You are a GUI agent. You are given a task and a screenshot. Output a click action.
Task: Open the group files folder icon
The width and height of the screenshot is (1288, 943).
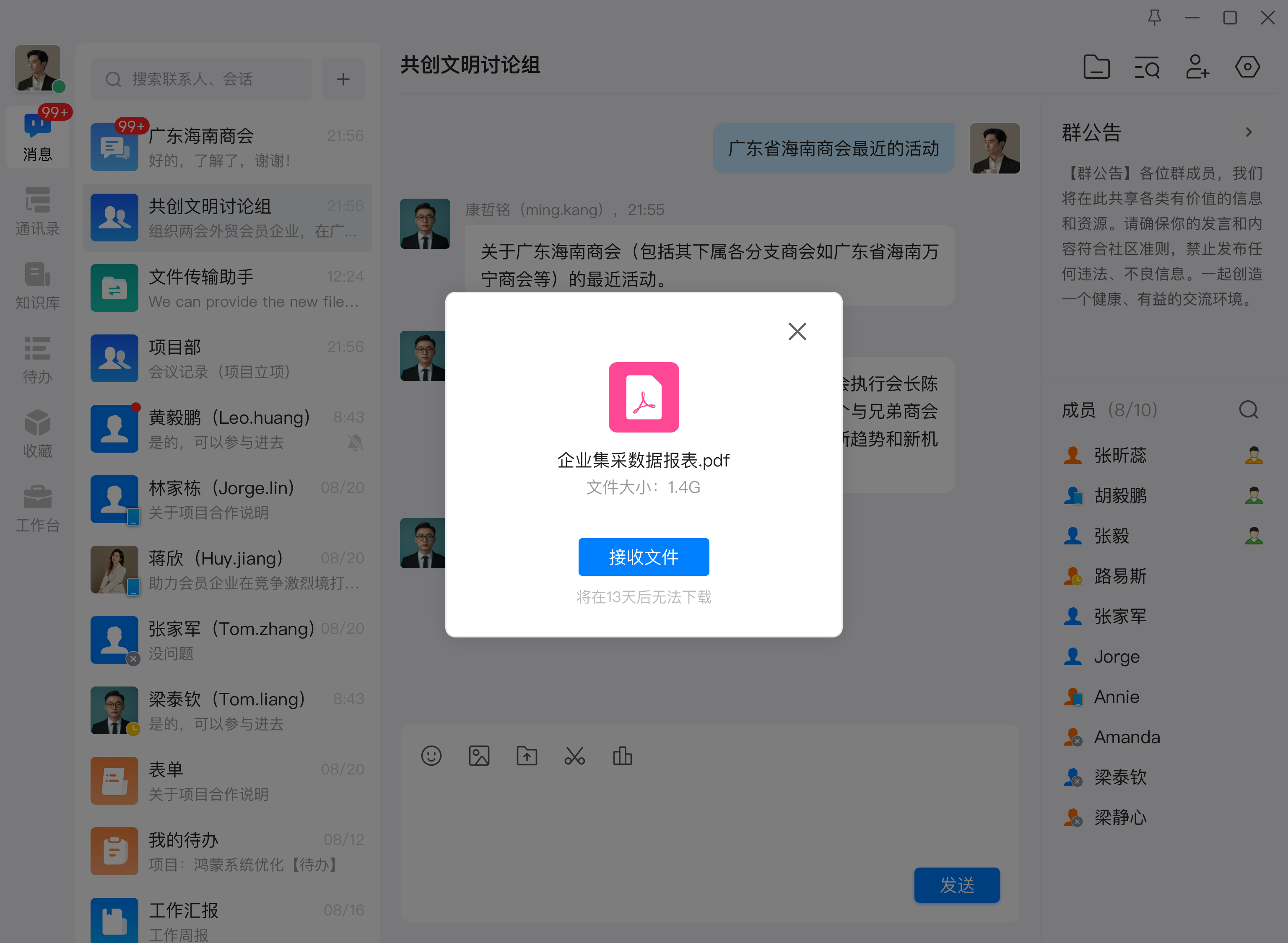coord(1096,67)
